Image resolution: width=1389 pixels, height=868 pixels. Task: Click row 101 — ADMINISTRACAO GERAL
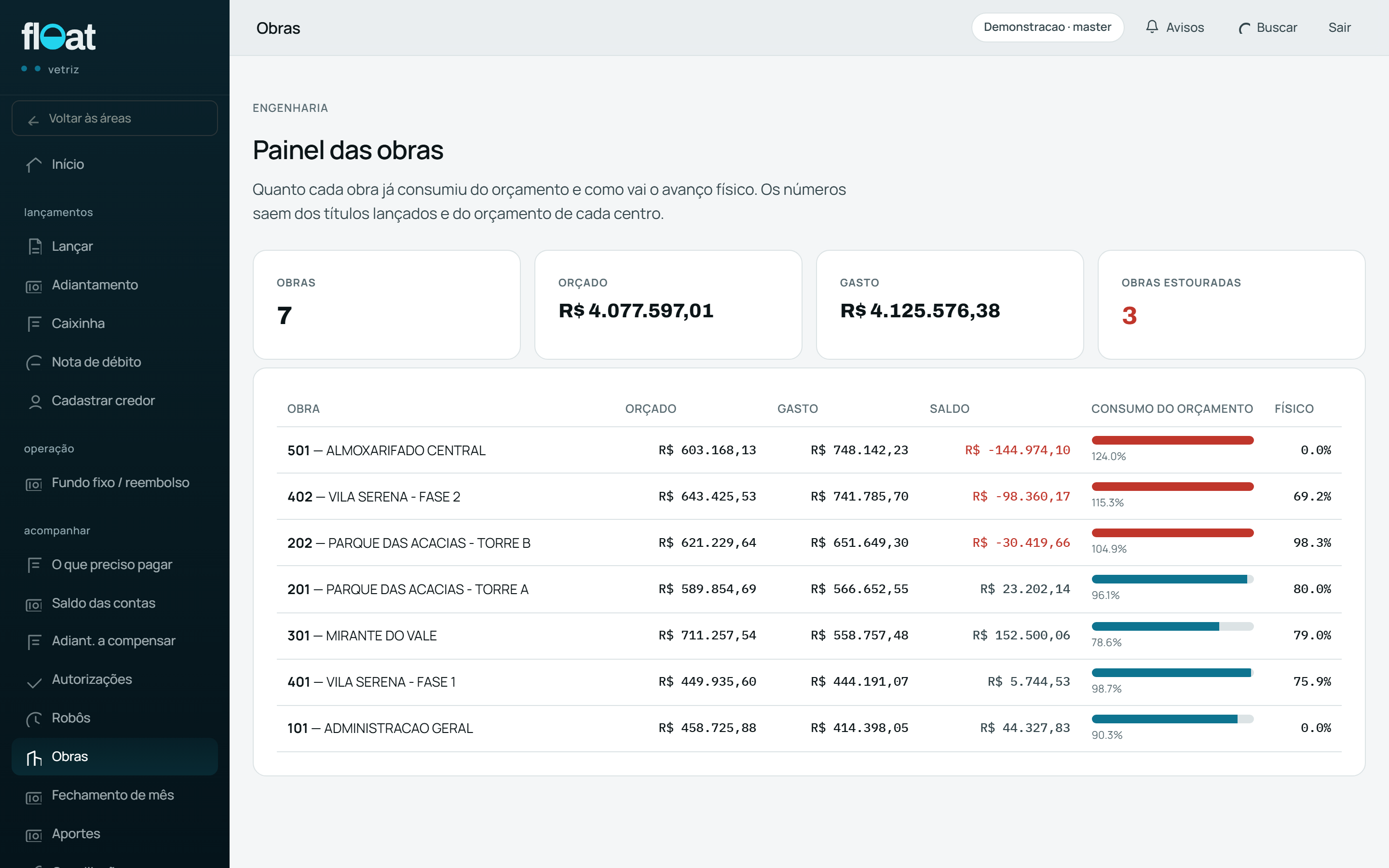[x=809, y=729]
